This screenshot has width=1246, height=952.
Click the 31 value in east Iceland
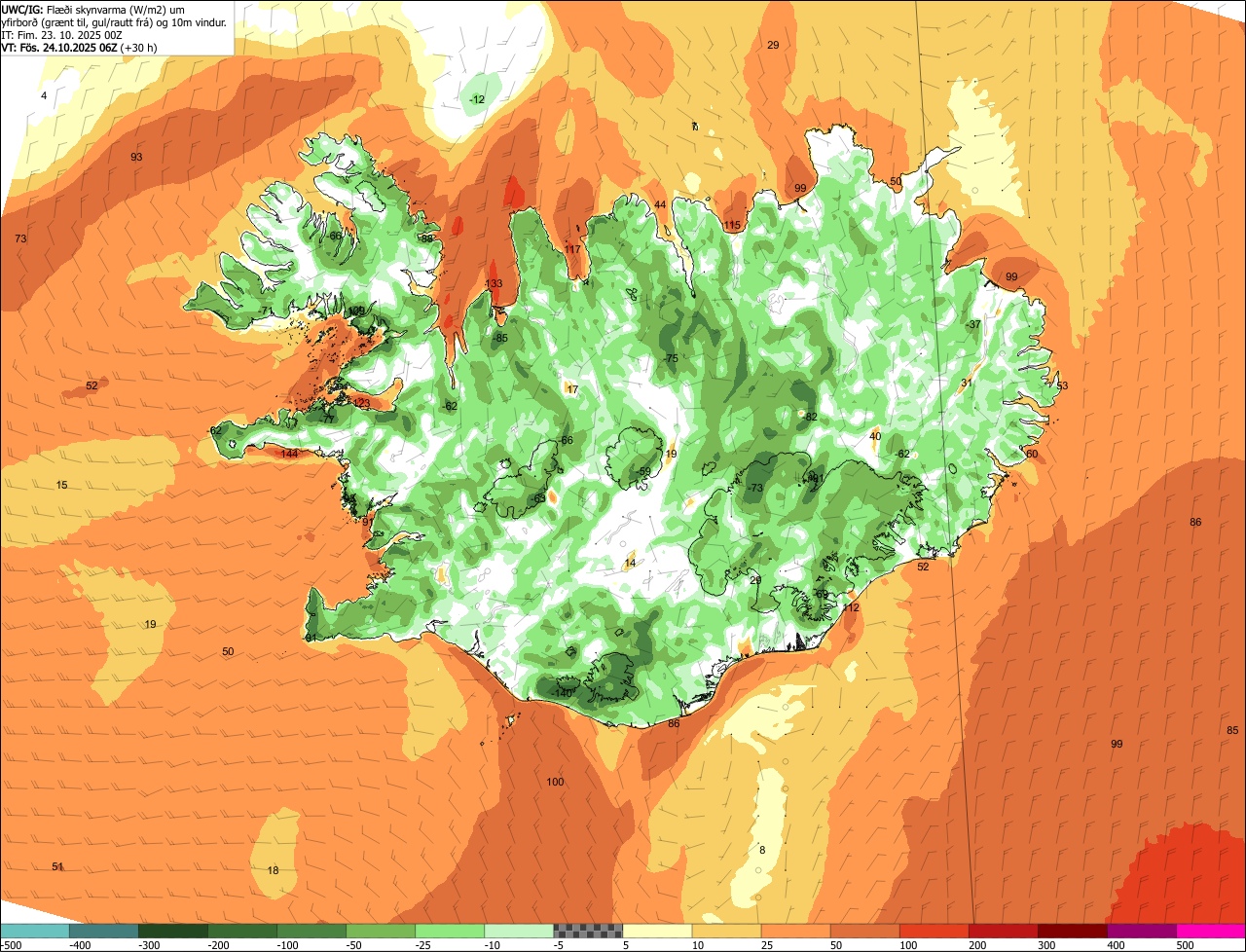coord(967,383)
